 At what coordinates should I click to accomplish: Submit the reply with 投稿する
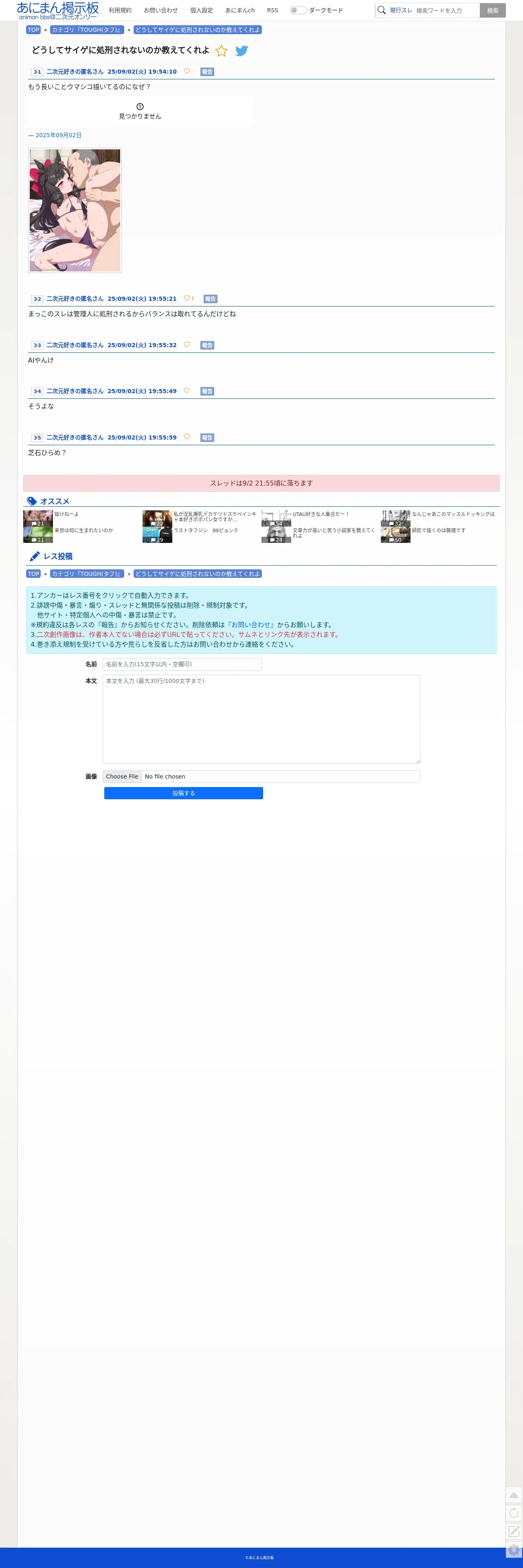click(183, 793)
